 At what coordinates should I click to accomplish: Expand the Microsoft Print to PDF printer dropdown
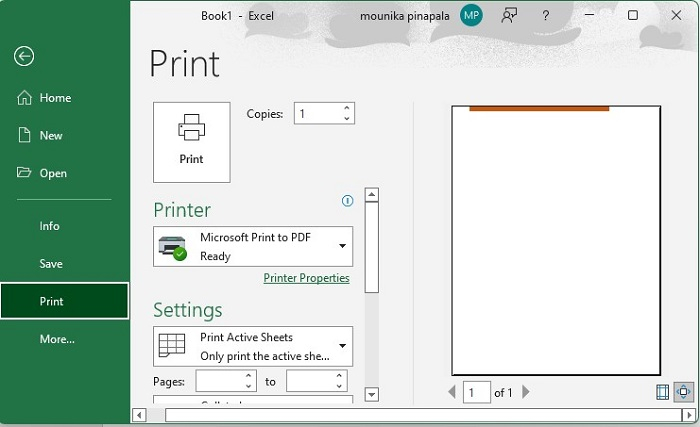342,246
